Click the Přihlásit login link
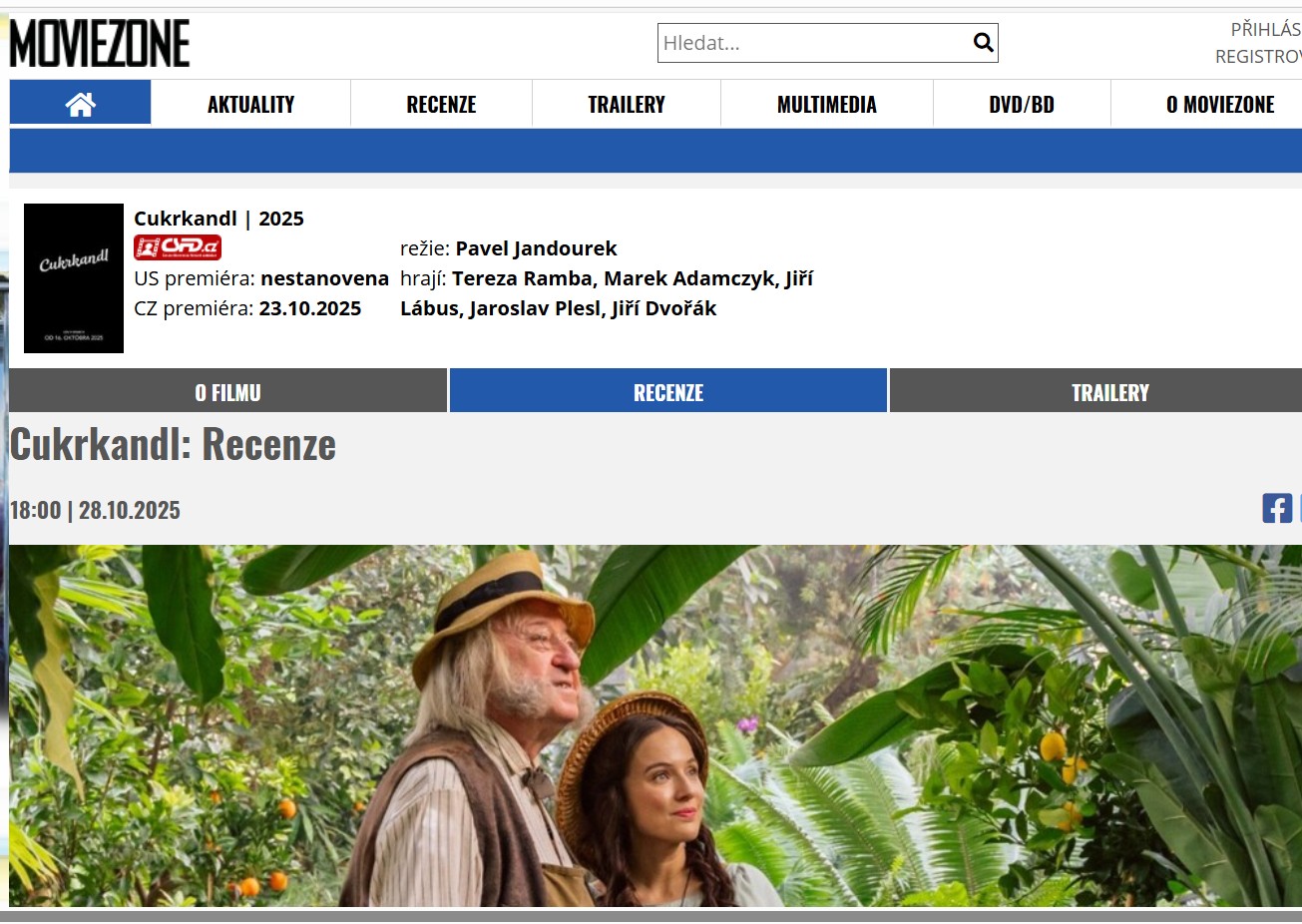This screenshot has width=1302, height=924. (x=1265, y=29)
